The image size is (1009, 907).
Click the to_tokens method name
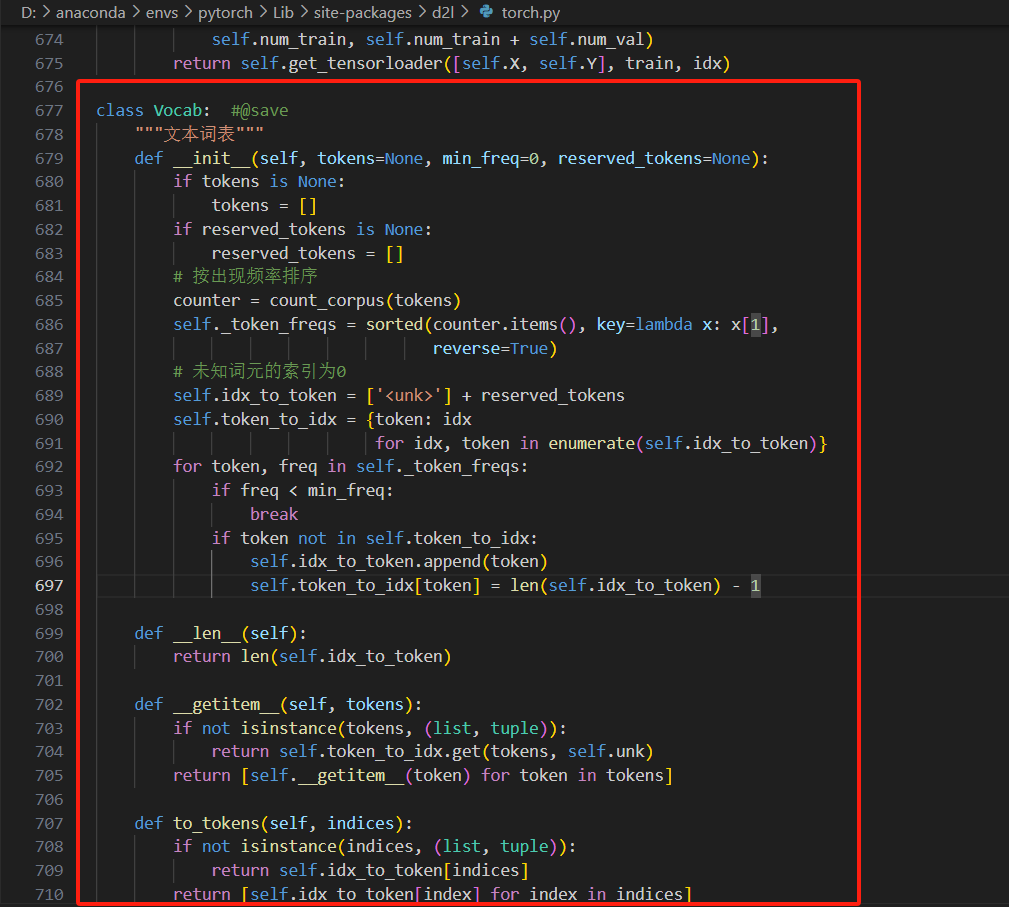[x=216, y=823]
